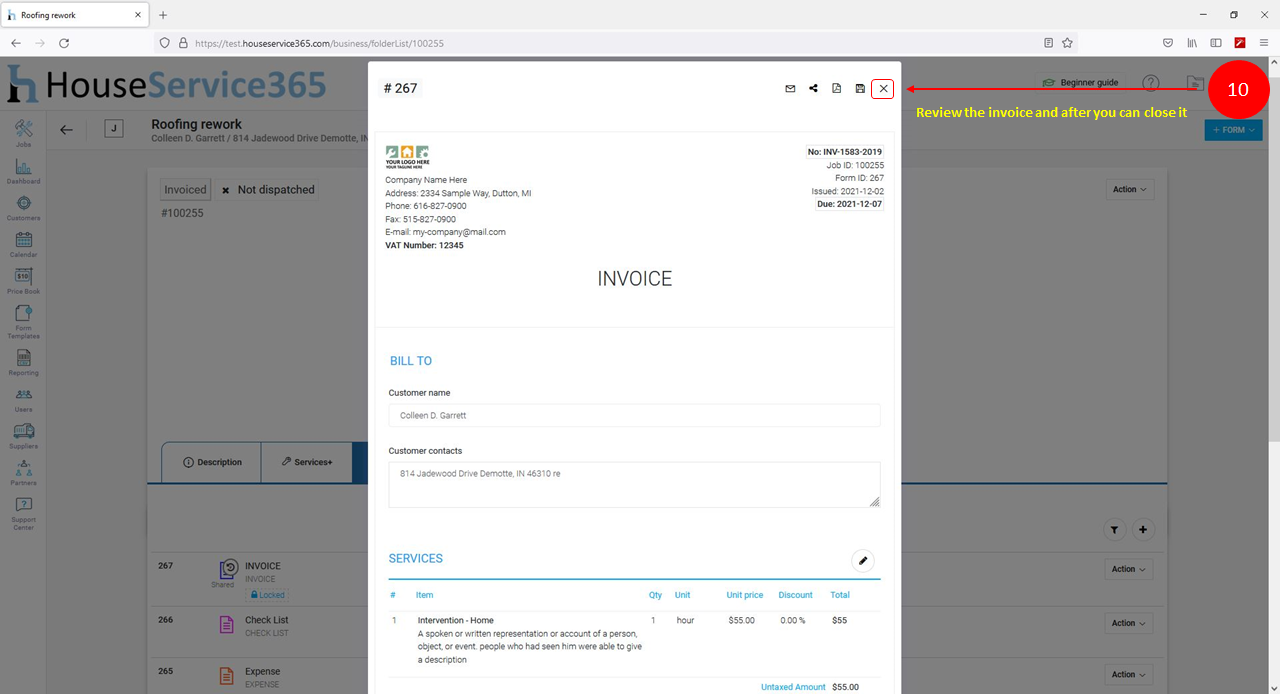The width and height of the screenshot is (1280, 694).
Task: Click the shared INVOICE form icon in row 267
Action: 229,569
